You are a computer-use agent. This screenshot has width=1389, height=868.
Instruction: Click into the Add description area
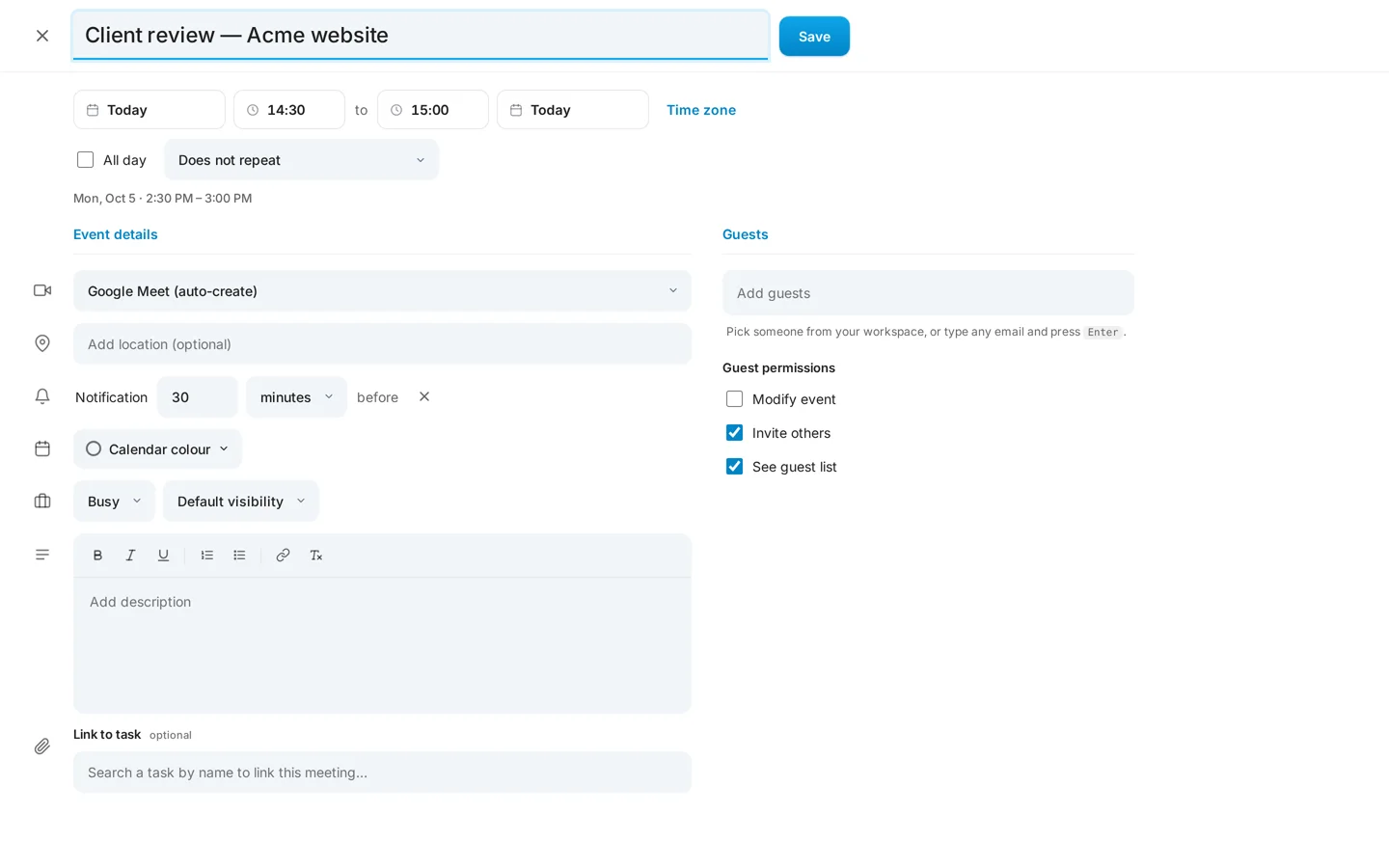382,645
